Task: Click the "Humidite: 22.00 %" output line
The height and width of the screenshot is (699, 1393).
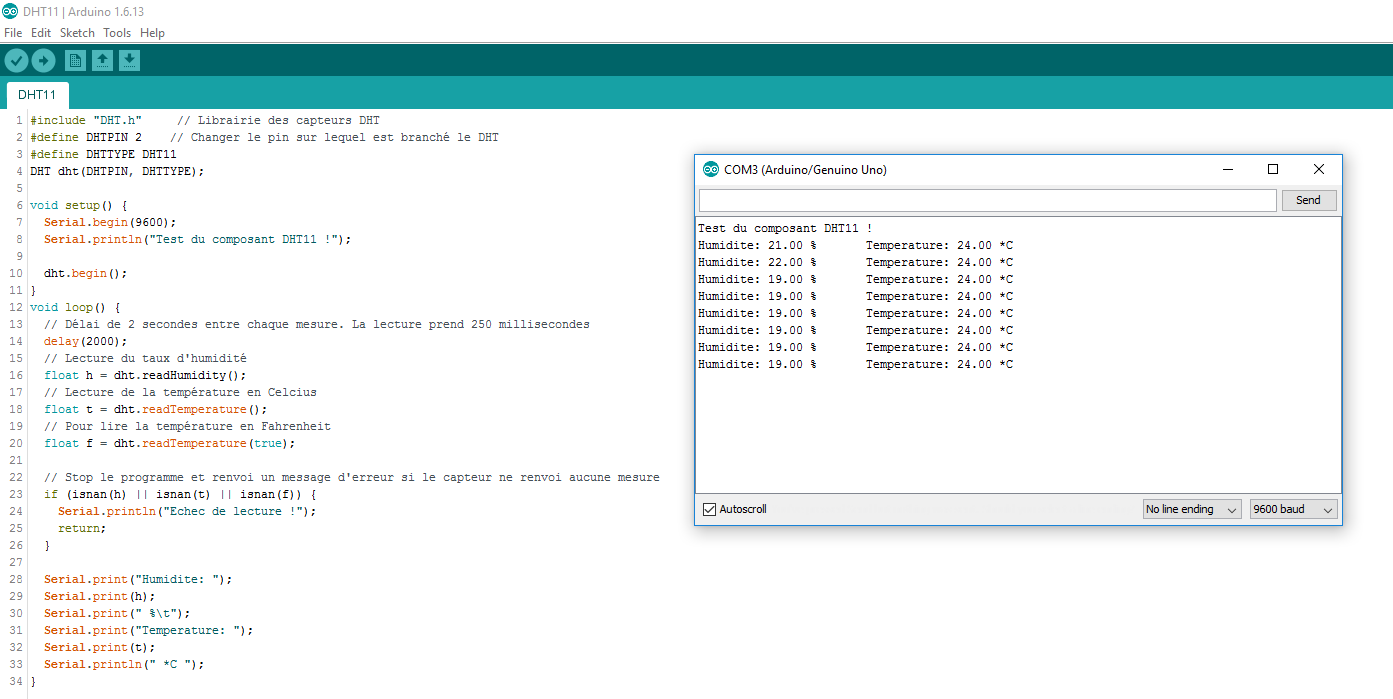Action: (757, 262)
